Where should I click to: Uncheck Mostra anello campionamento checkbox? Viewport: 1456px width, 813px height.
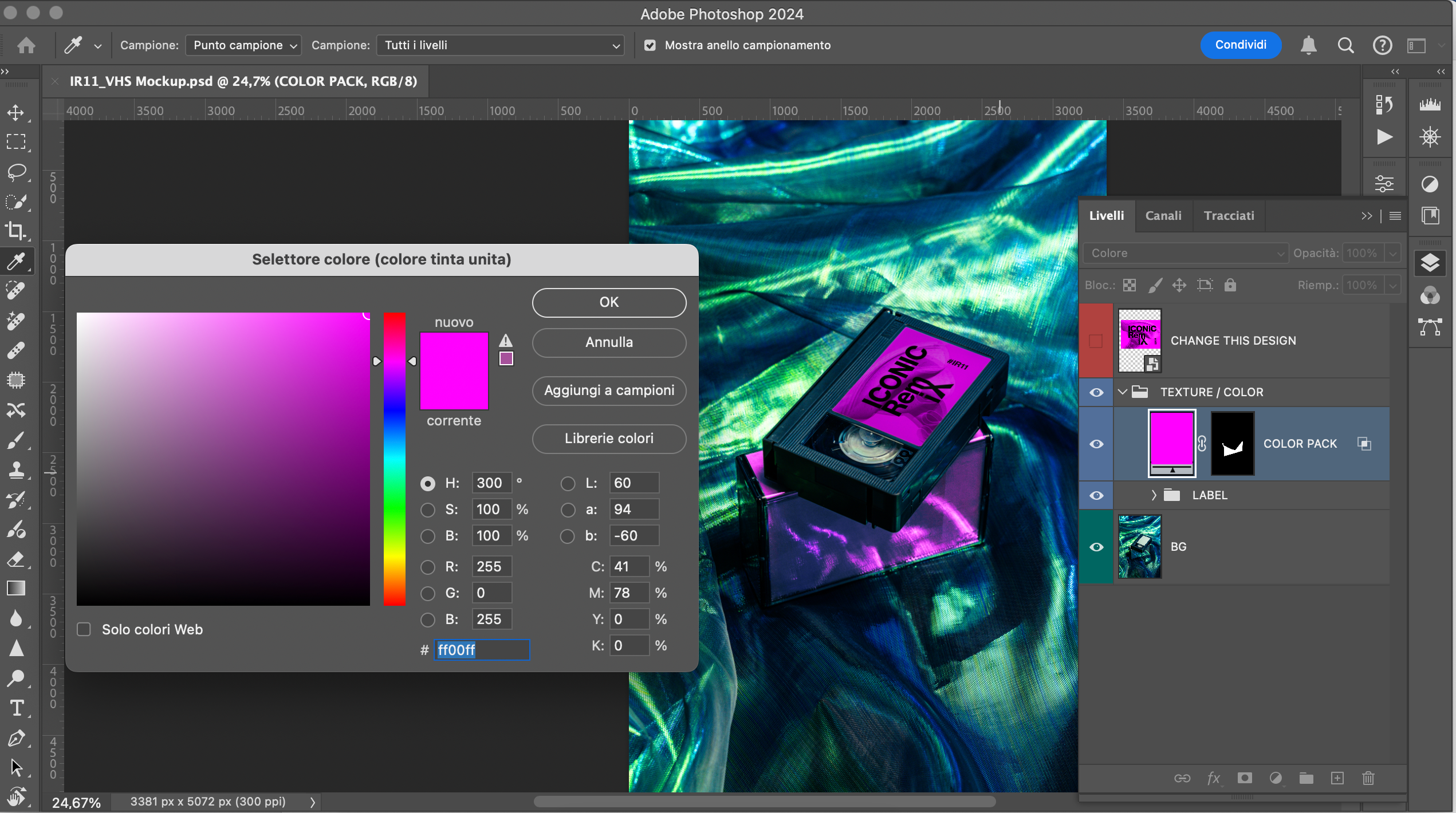pos(650,45)
